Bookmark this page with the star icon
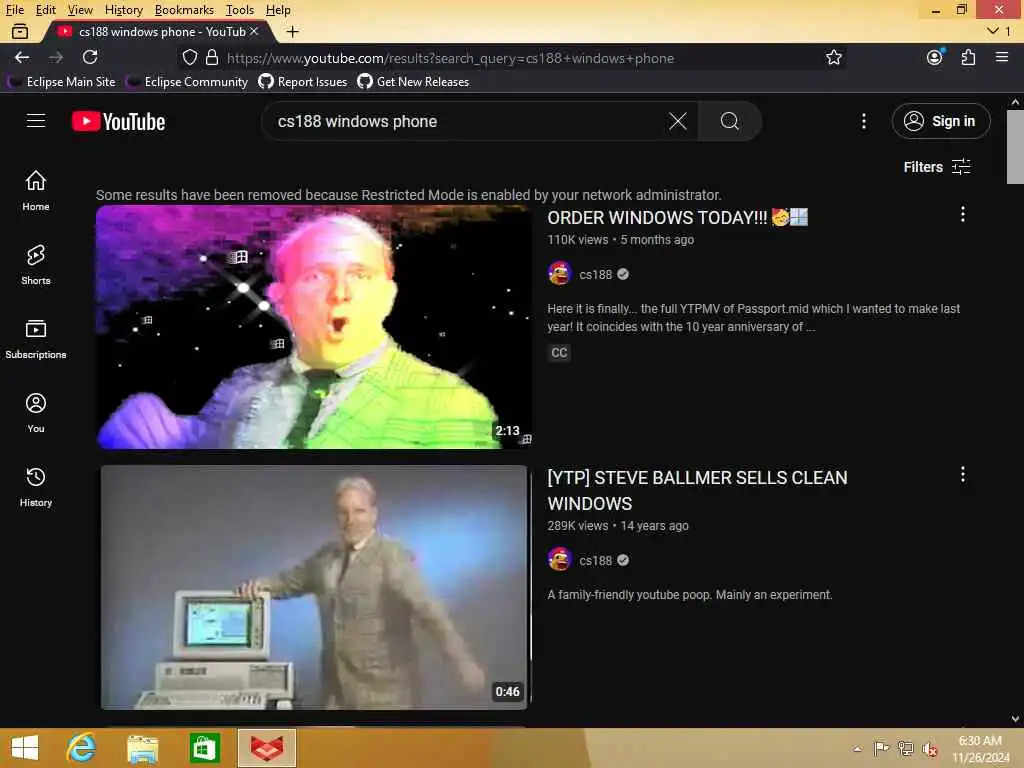The image size is (1024, 768). coord(833,57)
